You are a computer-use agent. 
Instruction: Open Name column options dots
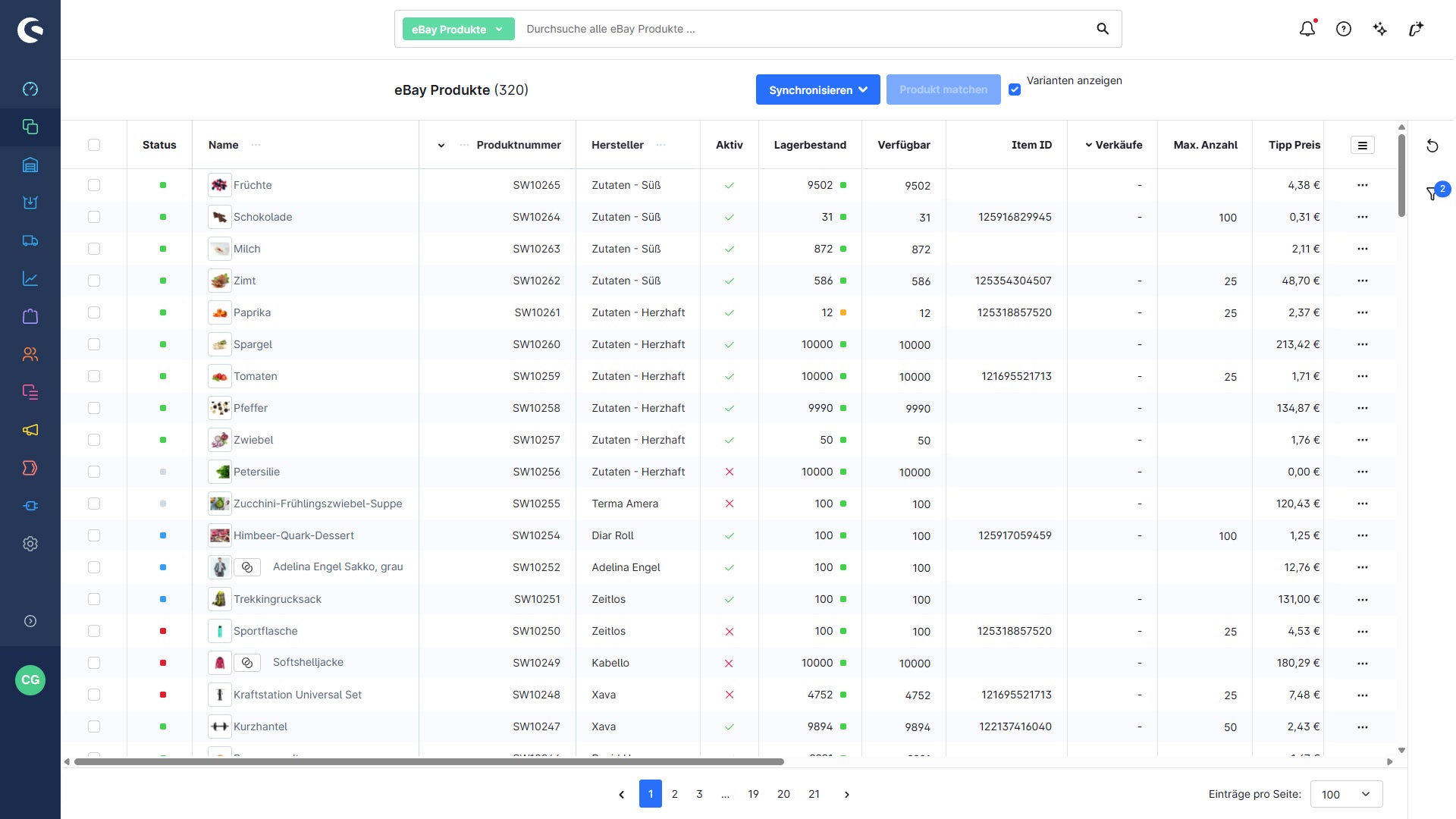pyautogui.click(x=256, y=145)
